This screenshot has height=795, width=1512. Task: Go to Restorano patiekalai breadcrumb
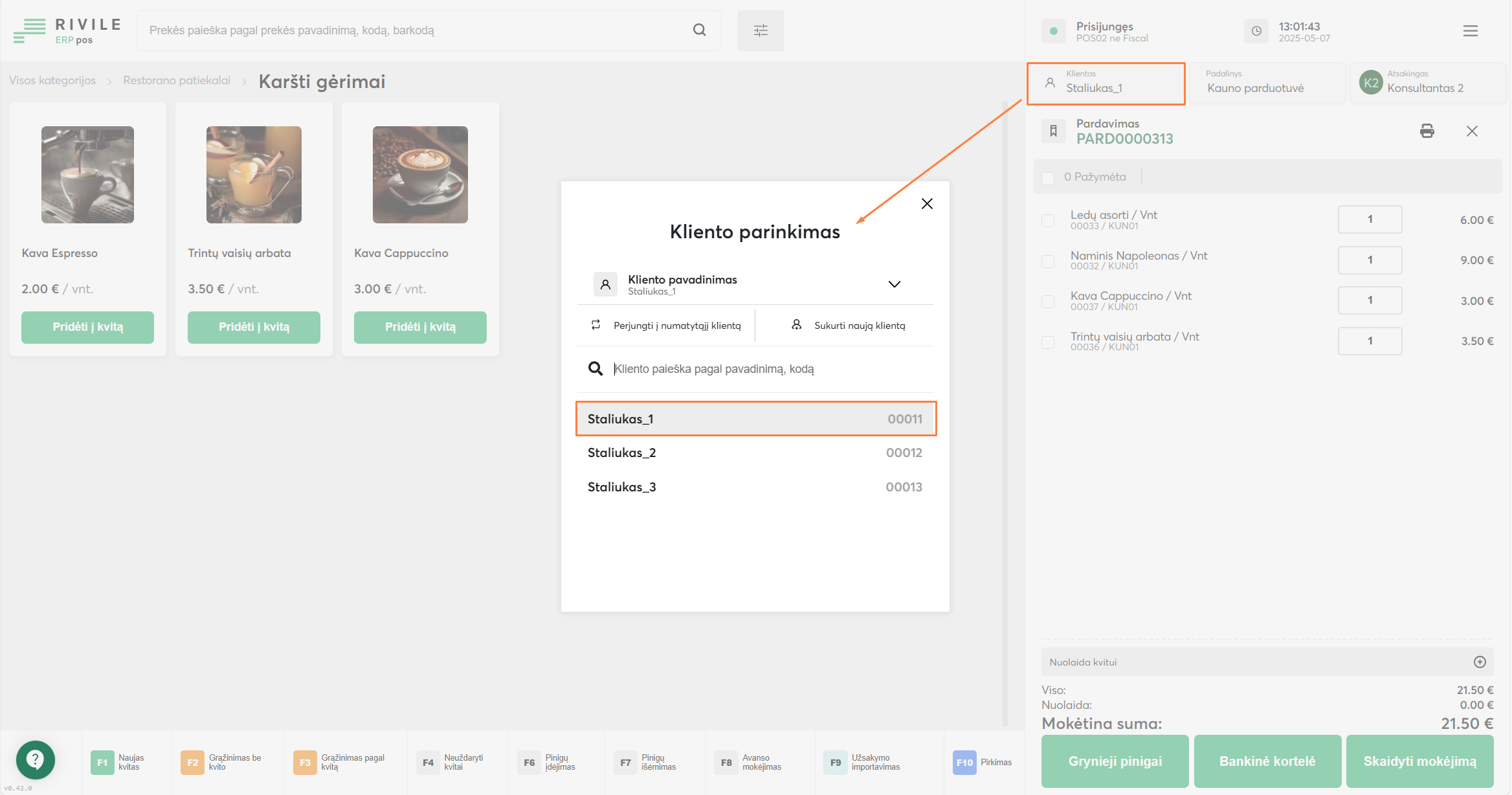(x=177, y=80)
